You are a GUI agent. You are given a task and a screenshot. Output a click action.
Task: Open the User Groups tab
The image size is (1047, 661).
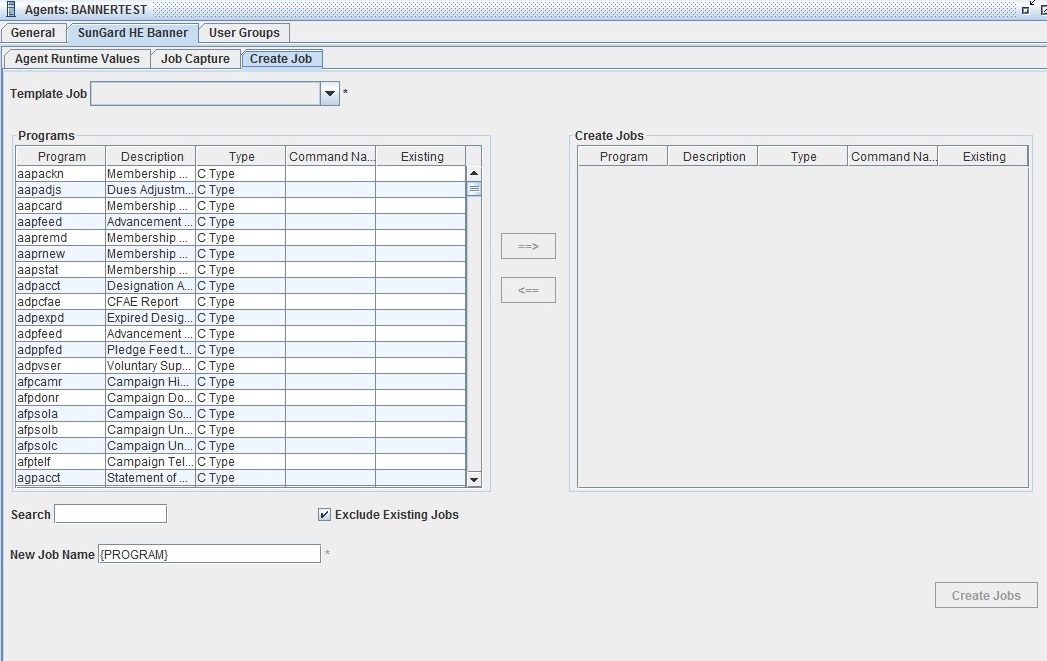(x=244, y=32)
